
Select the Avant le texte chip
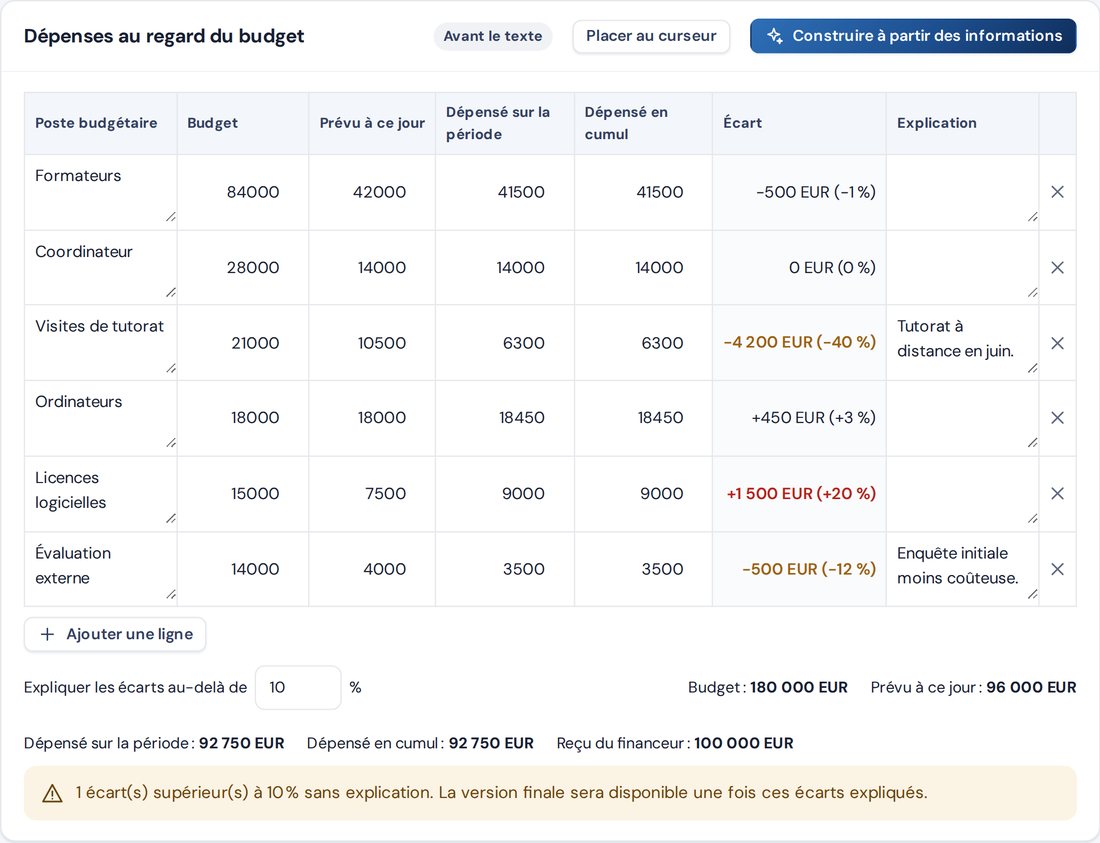[x=492, y=36]
